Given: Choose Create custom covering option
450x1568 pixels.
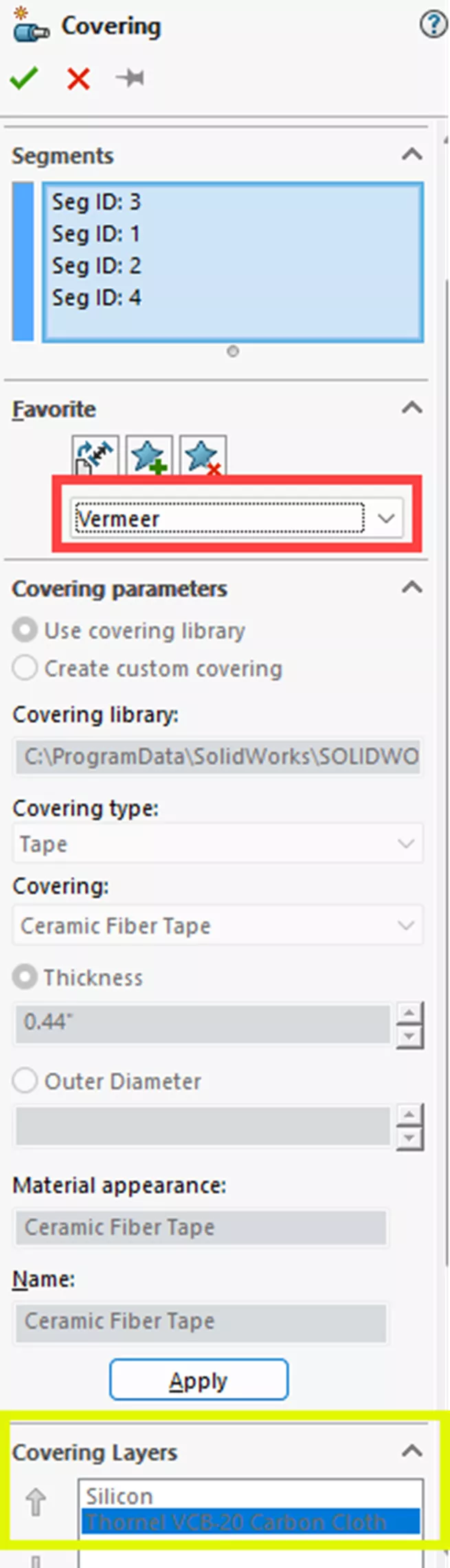Looking at the screenshot, I should point(25,667).
